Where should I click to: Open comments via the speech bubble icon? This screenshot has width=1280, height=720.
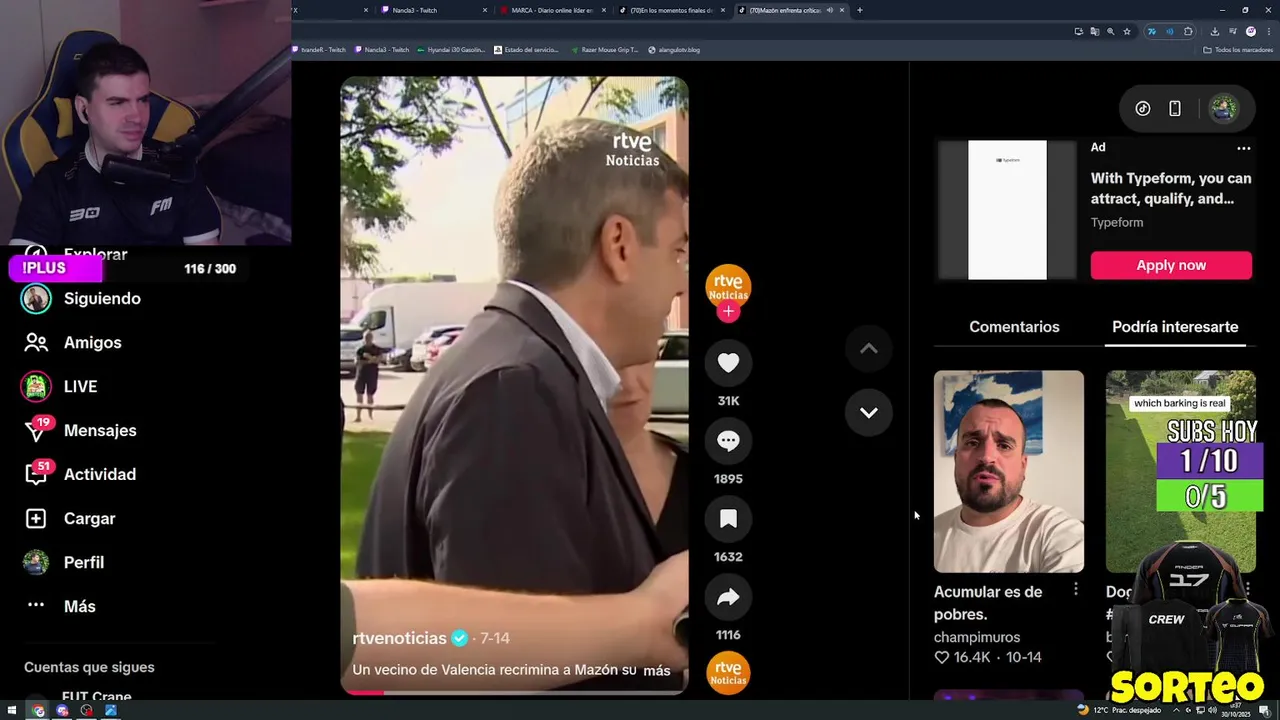tap(728, 441)
